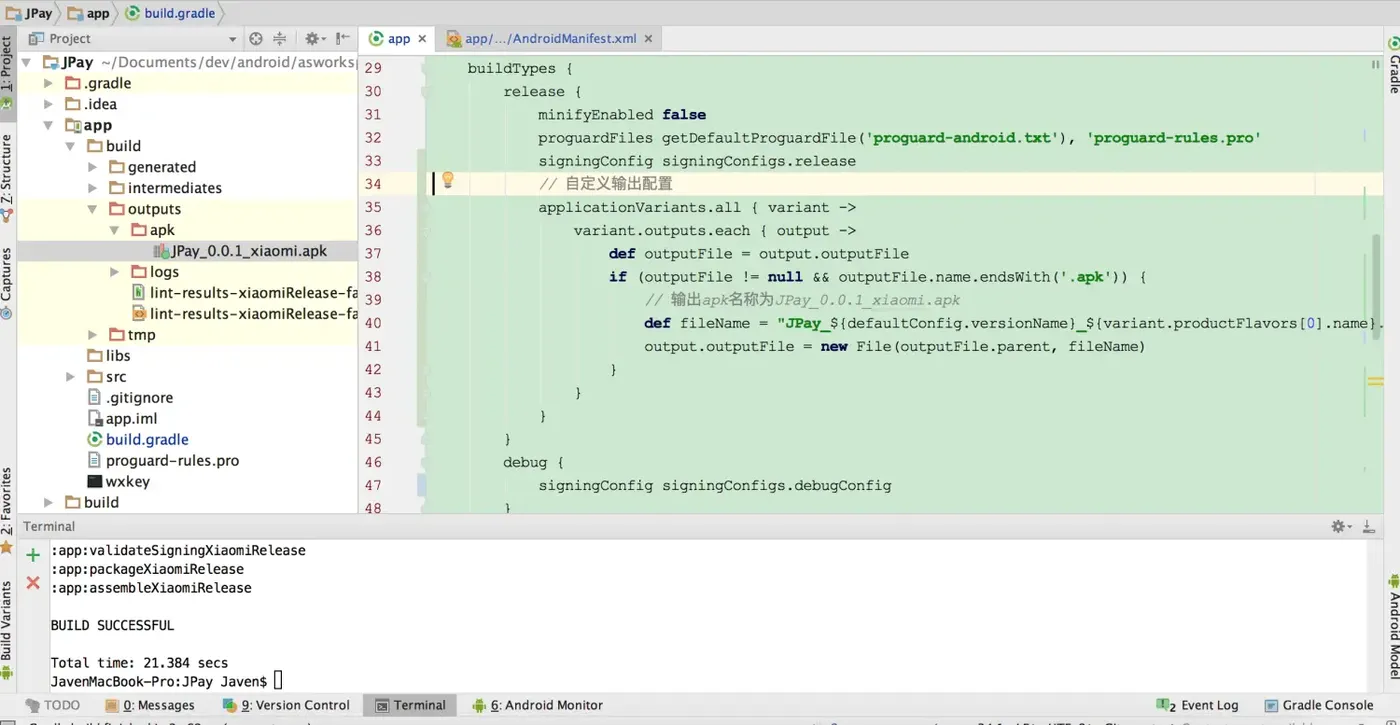Expand the tmp folder
Viewport: 1400px width, 725px height.
[92, 335]
